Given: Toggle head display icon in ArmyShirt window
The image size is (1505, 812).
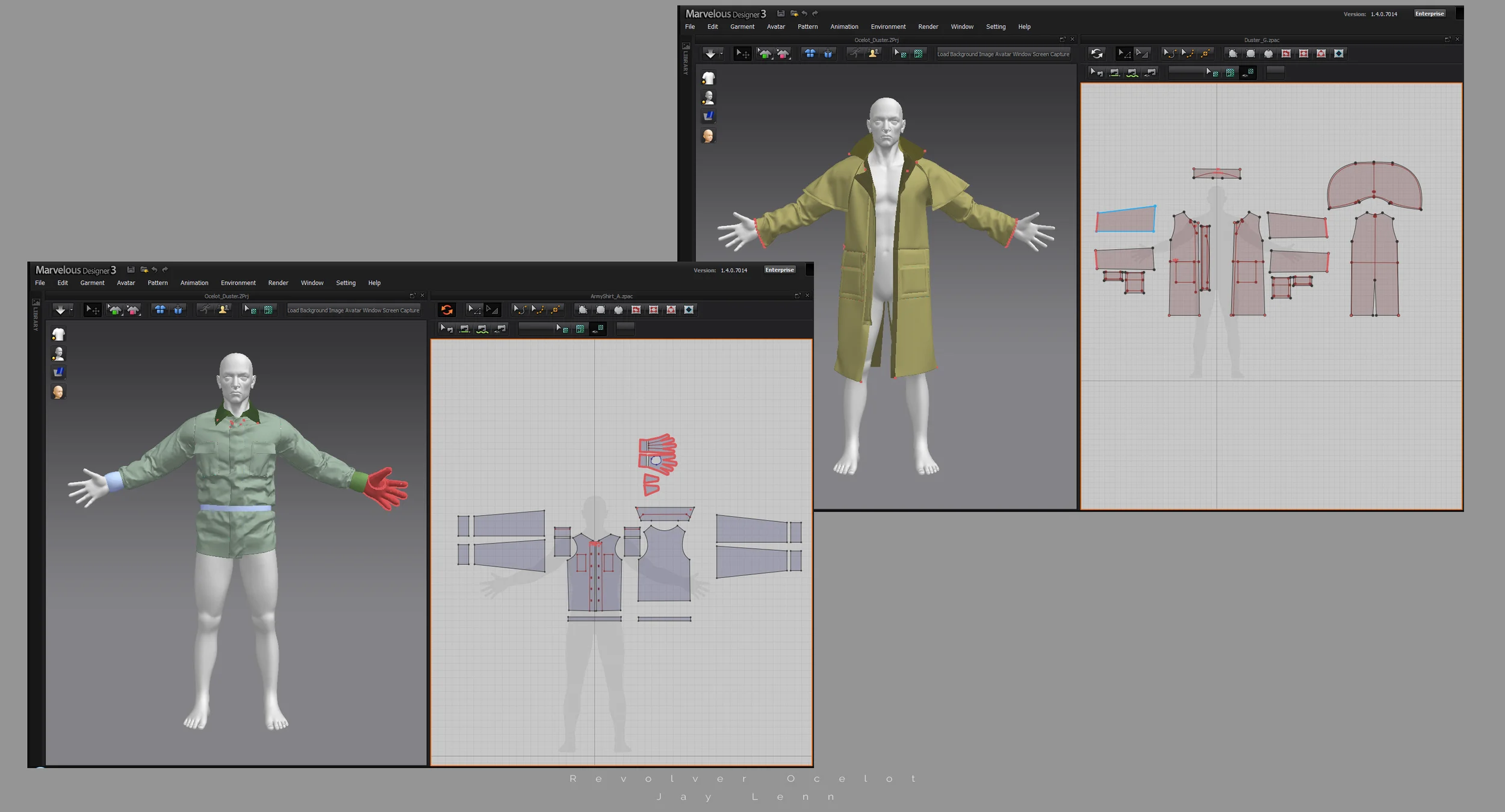Looking at the screenshot, I should [x=58, y=392].
